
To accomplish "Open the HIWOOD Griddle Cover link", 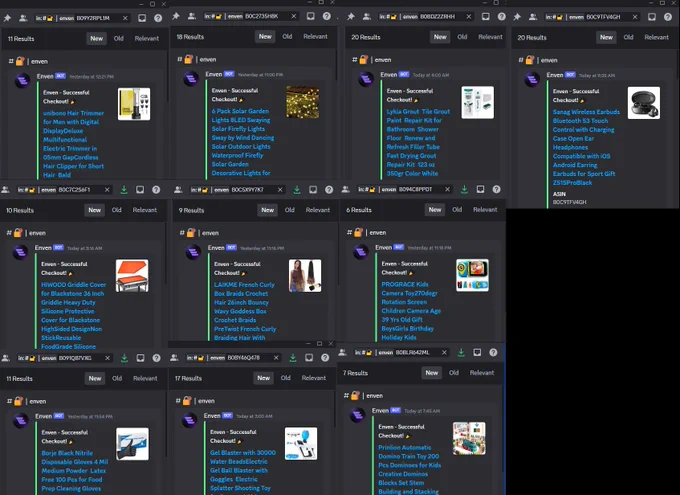I will point(73,315).
